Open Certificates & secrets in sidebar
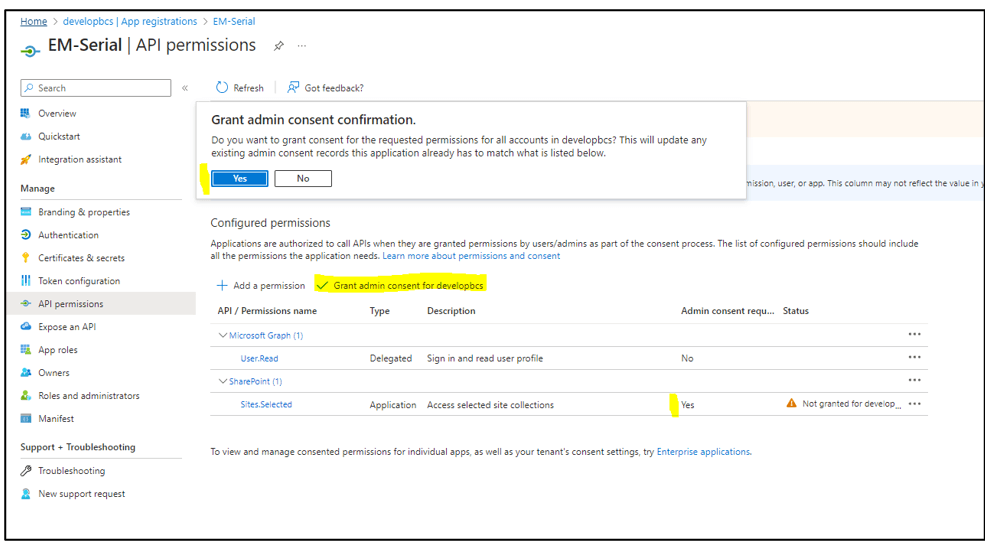Image resolution: width=988 pixels, height=546 pixels. [81, 258]
